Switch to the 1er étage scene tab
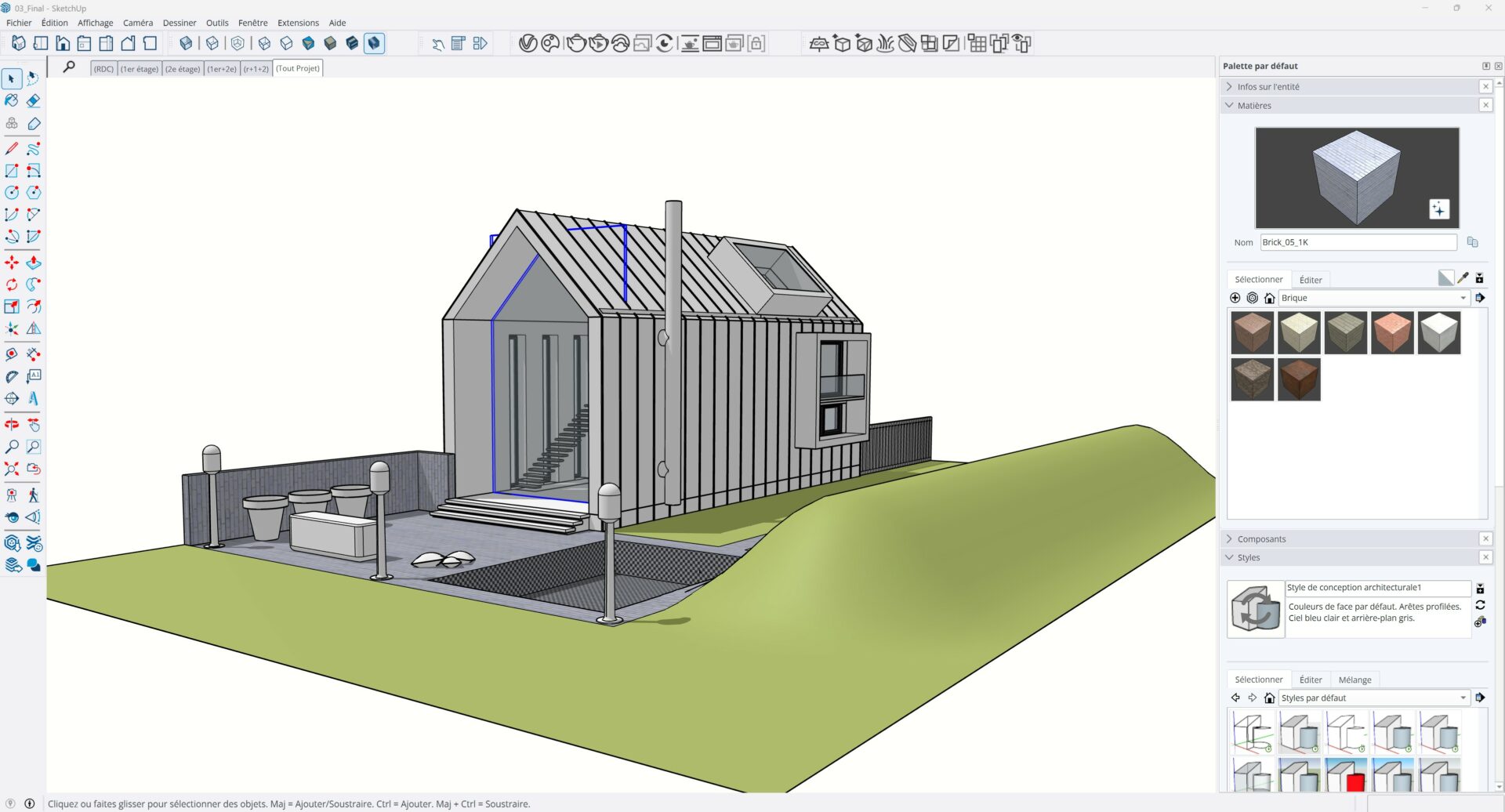This screenshot has width=1505, height=812. pos(140,69)
